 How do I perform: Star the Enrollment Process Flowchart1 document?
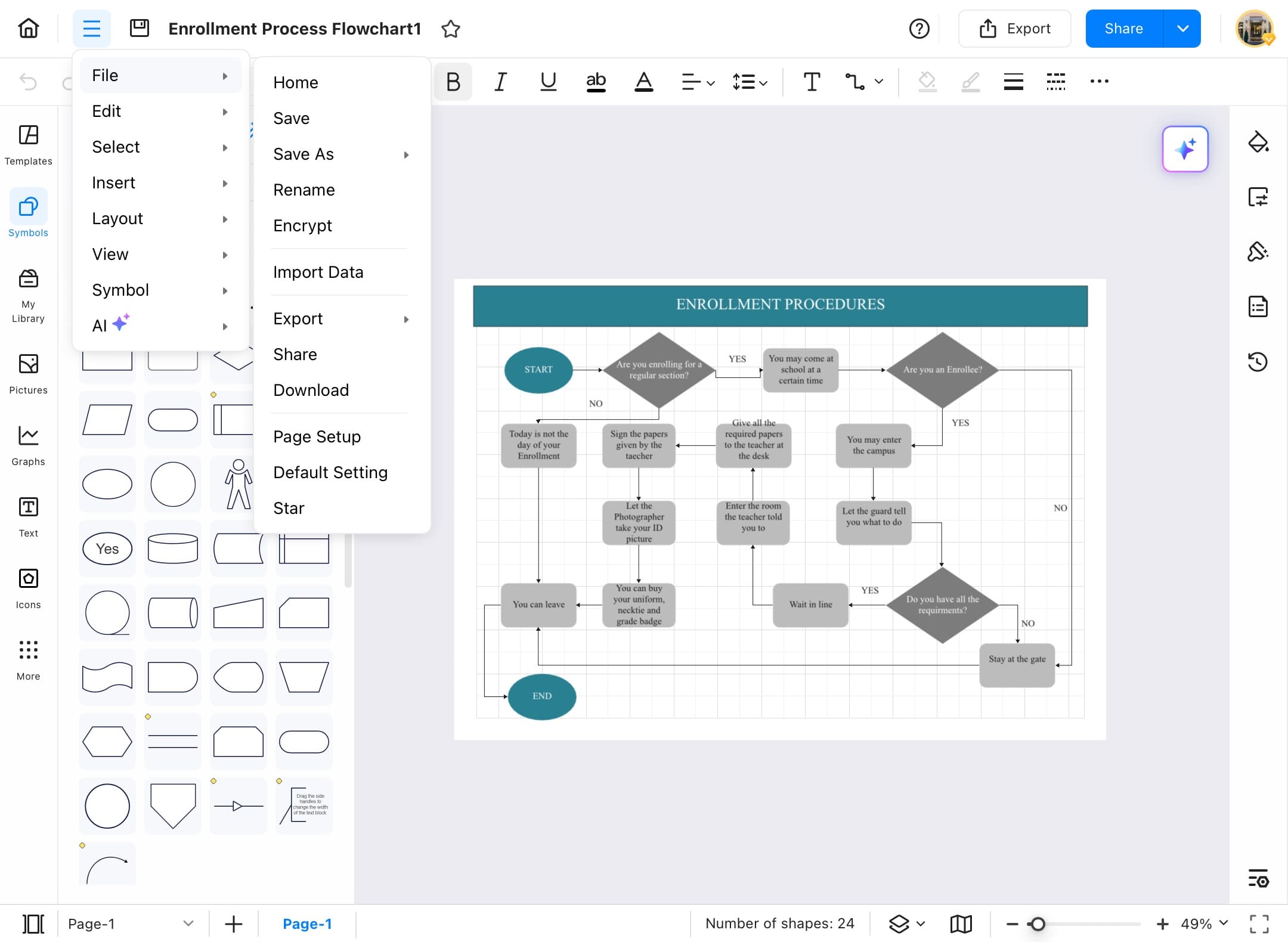(x=451, y=29)
